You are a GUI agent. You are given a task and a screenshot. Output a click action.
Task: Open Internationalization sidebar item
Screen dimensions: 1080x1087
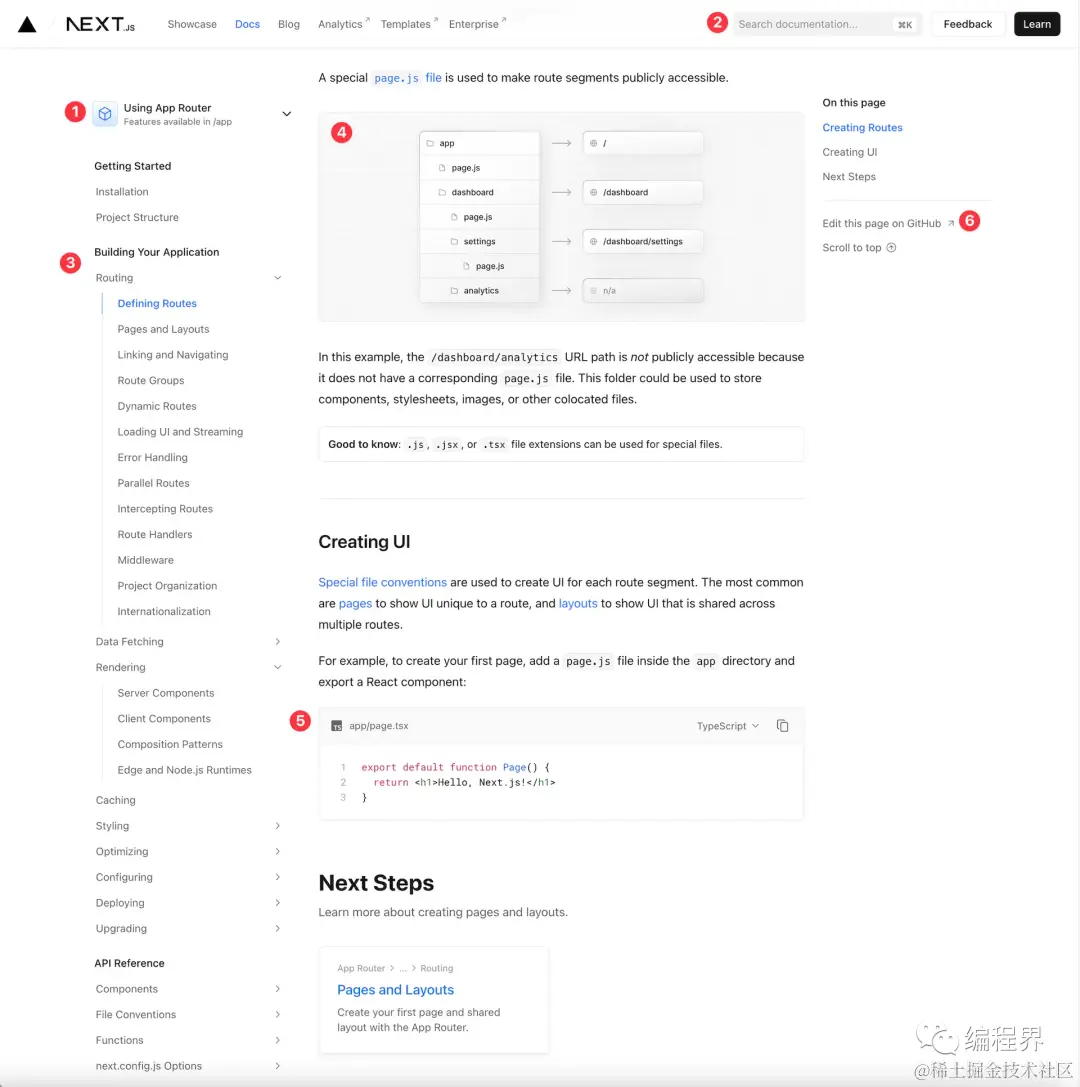tap(164, 611)
